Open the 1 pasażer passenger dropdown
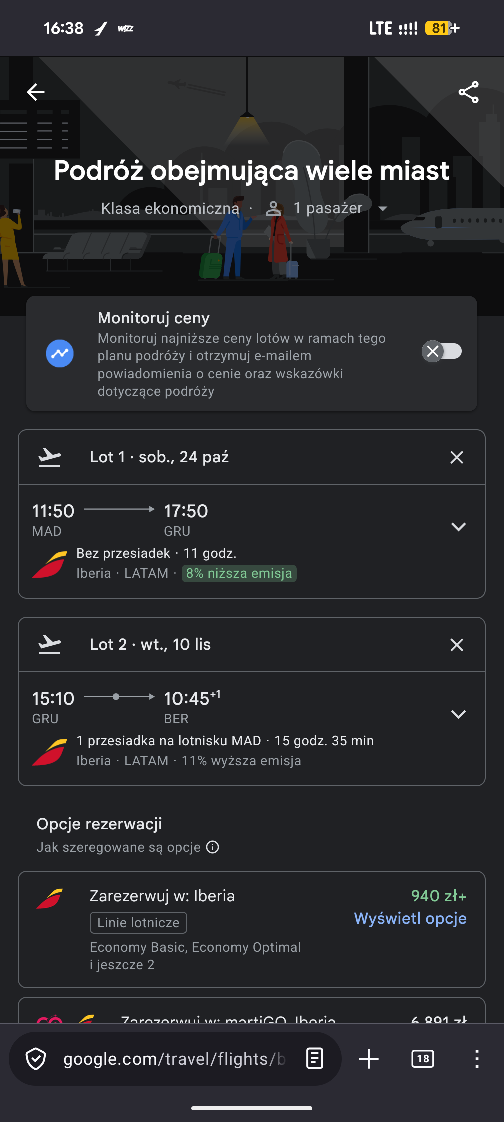Image resolution: width=504 pixels, height=1122 pixels. [326, 208]
